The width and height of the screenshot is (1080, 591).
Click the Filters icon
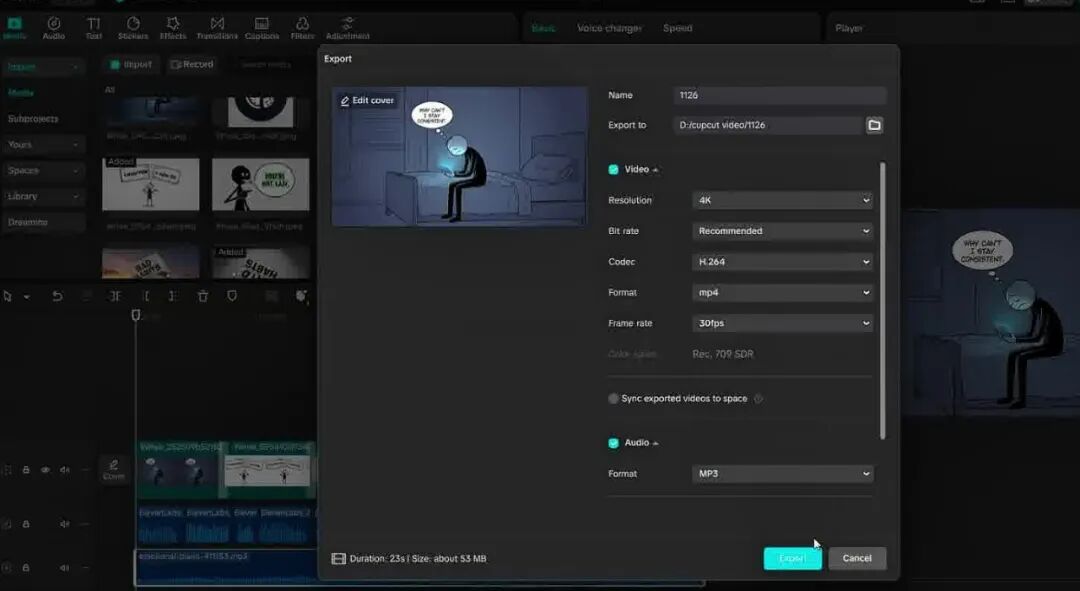(302, 27)
